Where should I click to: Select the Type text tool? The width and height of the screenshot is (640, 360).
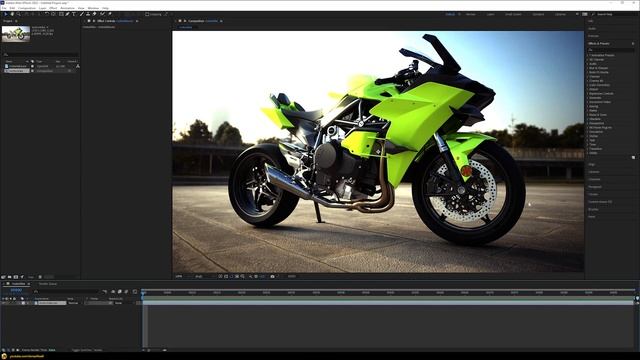(x=73, y=14)
